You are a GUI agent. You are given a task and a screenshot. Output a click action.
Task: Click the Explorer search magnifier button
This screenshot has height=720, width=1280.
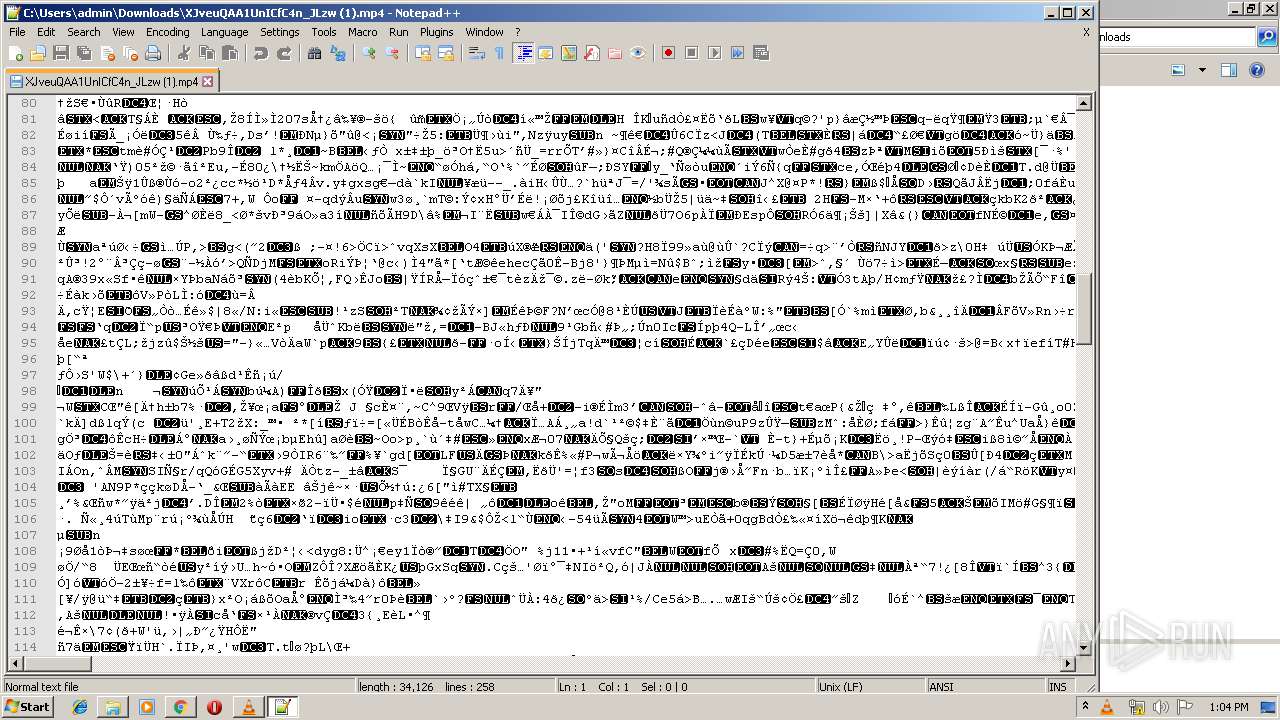(1268, 37)
